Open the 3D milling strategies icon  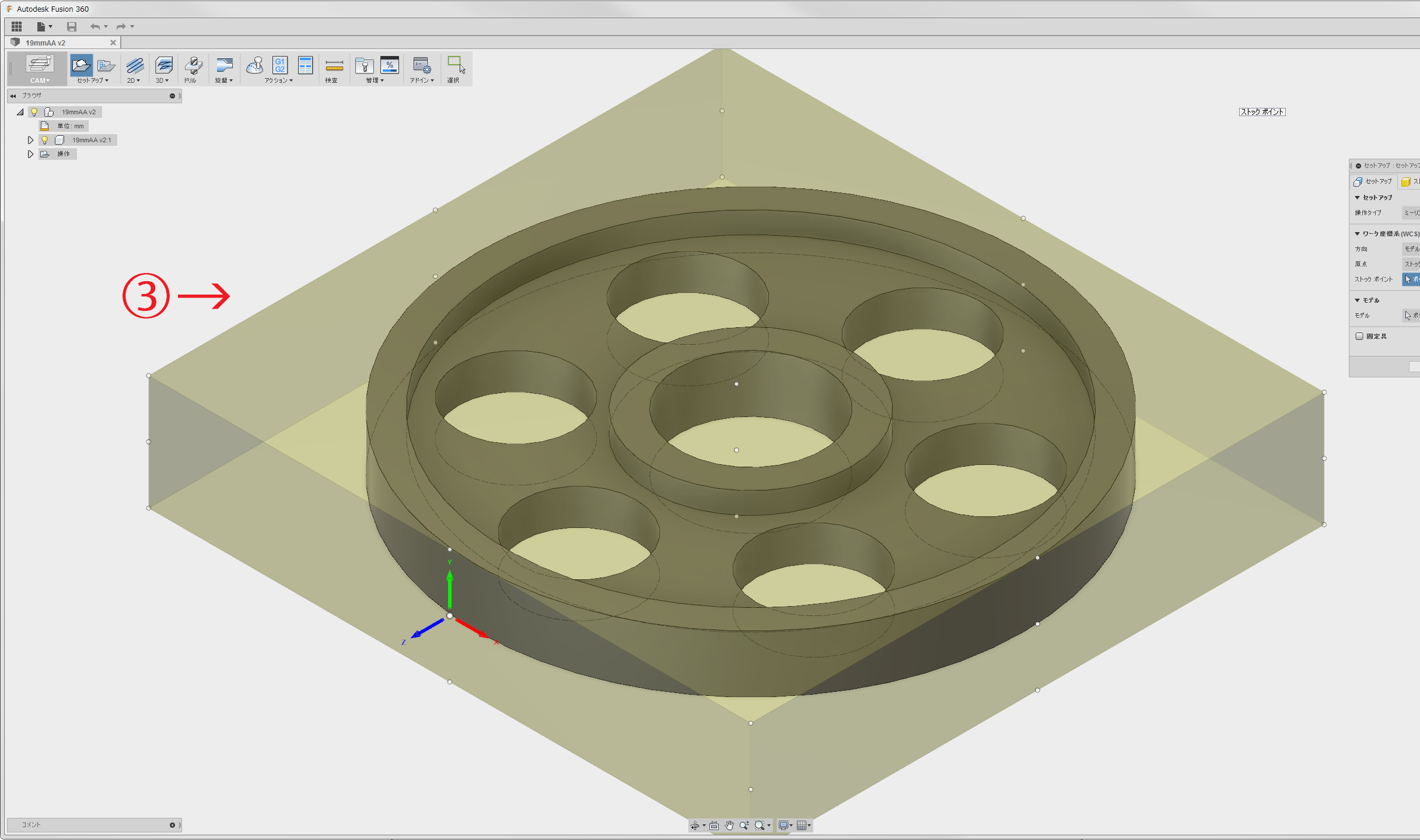coord(163,65)
